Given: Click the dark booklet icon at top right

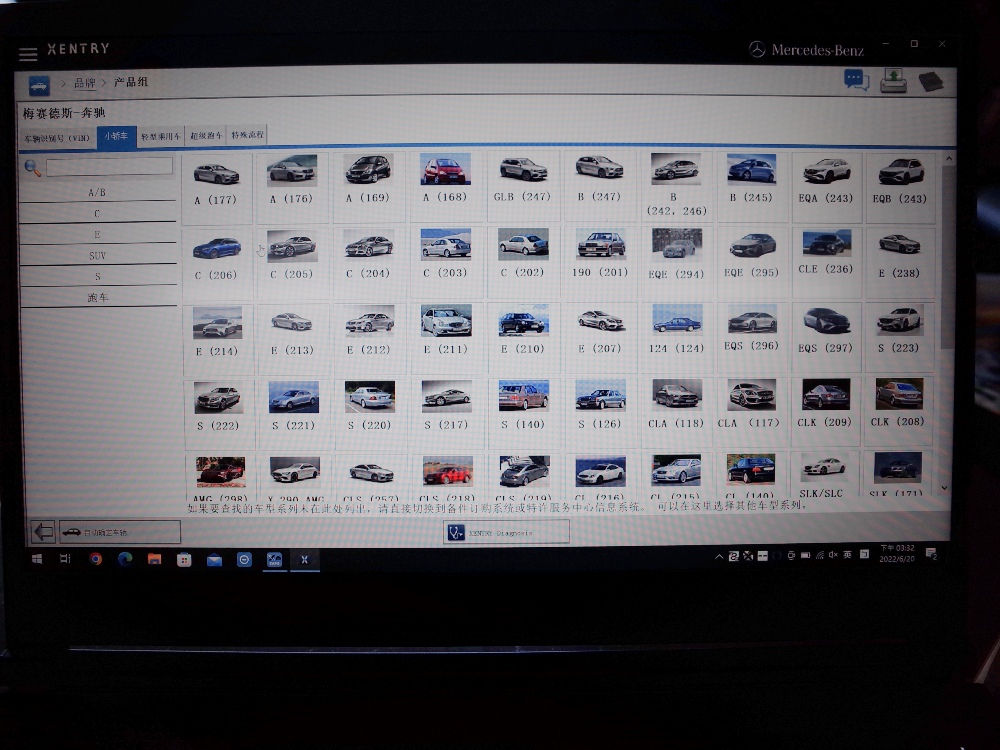Looking at the screenshot, I should coord(931,81).
